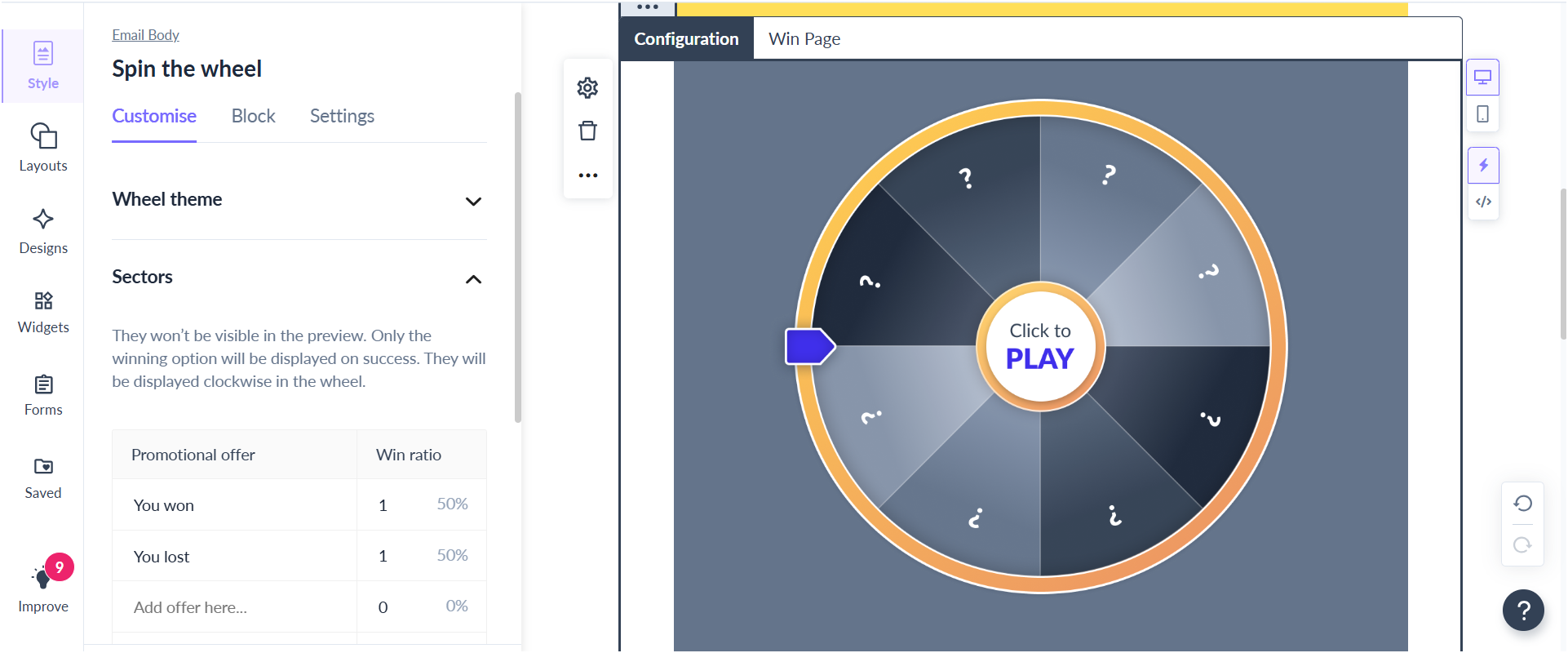Open the Saved sidebar panel
This screenshot has width=1568, height=653.
click(43, 478)
